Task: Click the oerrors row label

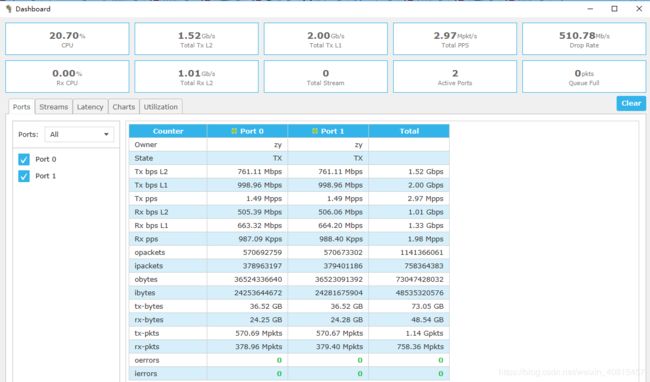Action: click(x=147, y=360)
